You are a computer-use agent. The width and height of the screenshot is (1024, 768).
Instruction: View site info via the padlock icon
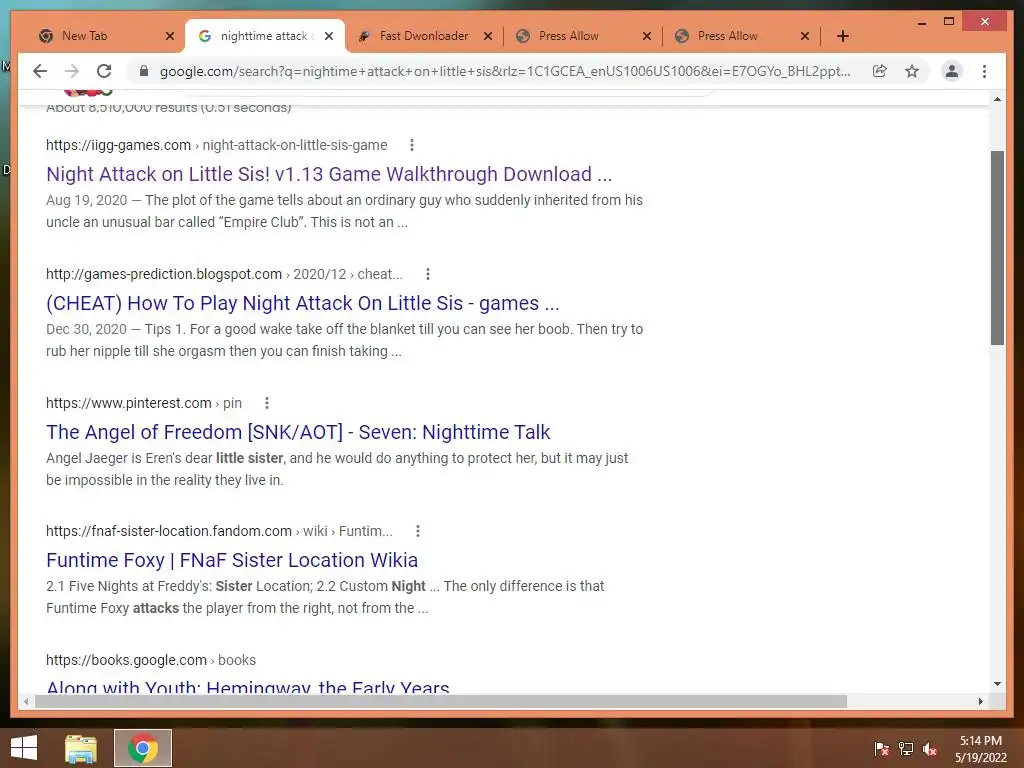[x=144, y=71]
